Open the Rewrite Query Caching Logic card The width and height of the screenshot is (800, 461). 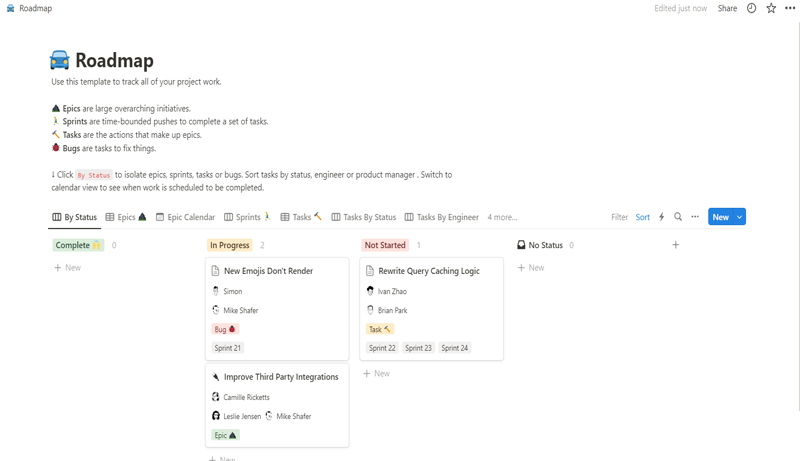tap(429, 271)
